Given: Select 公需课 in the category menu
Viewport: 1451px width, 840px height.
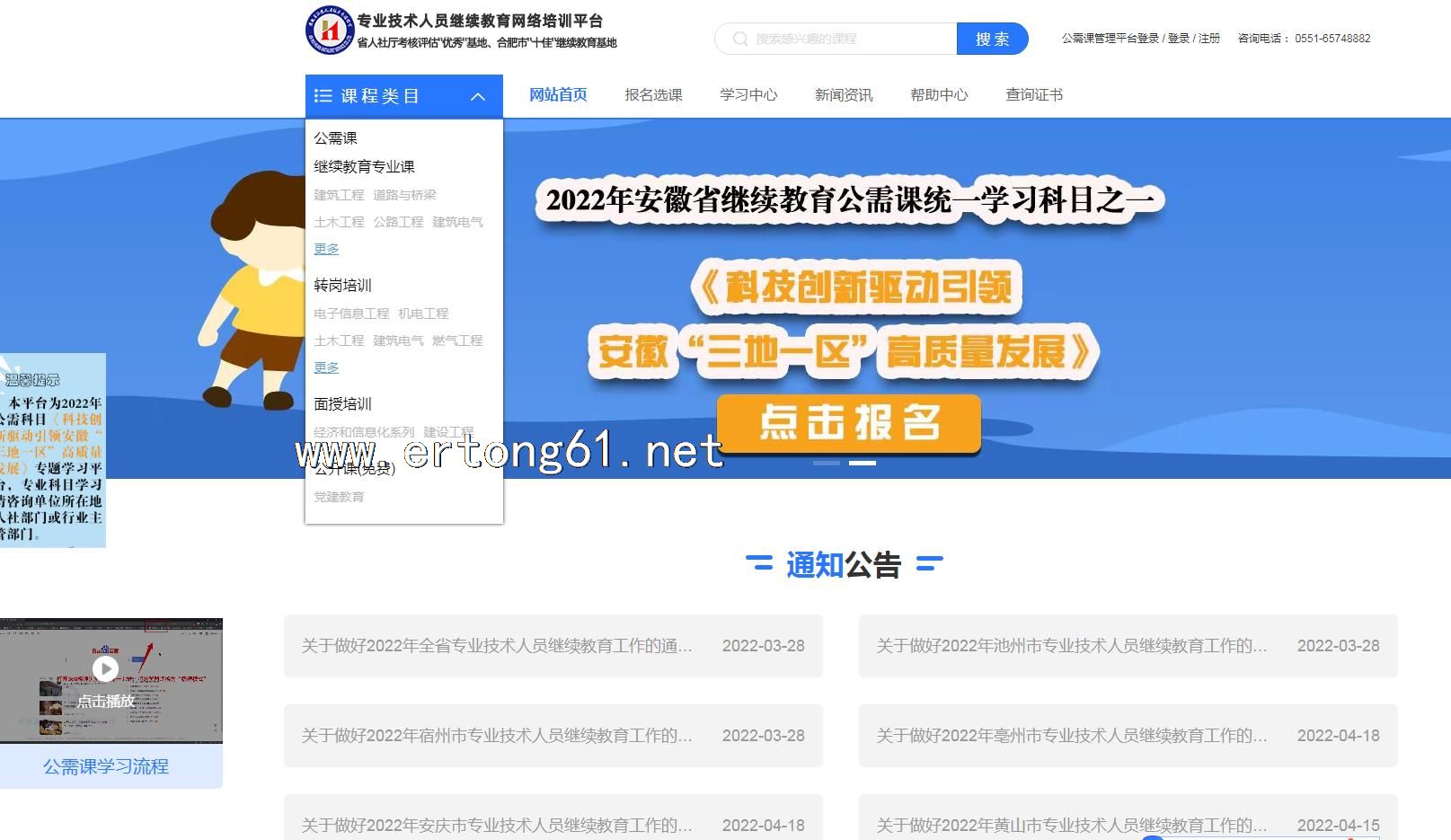Looking at the screenshot, I should [x=335, y=138].
